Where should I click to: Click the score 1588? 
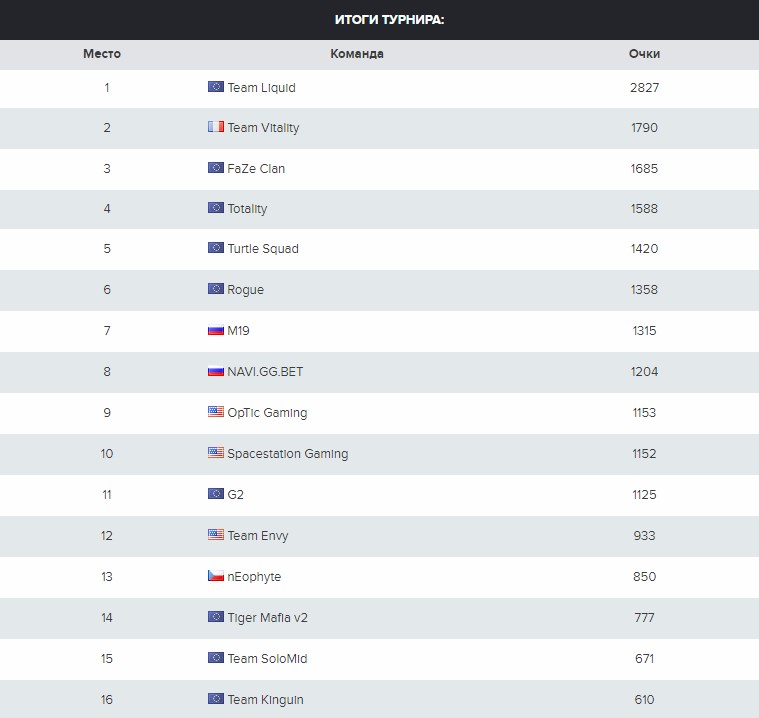point(644,209)
